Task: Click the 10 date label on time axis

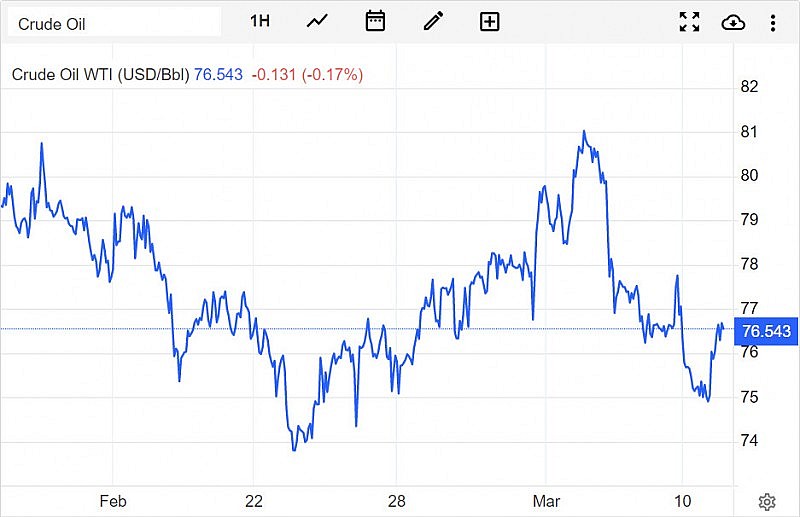Action: point(683,501)
